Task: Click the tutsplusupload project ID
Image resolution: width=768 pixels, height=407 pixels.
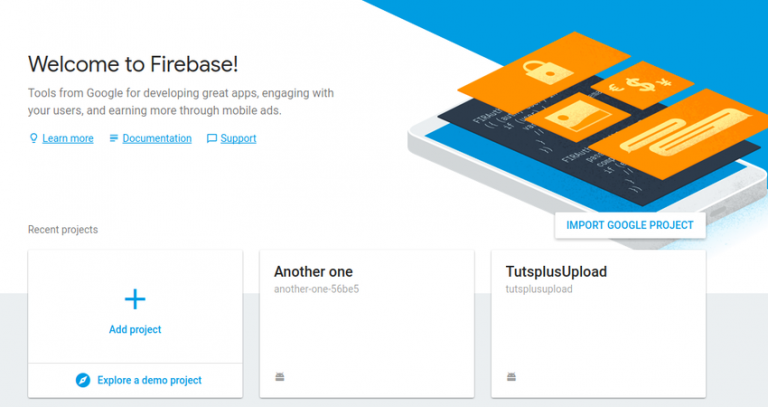Action: (539, 289)
